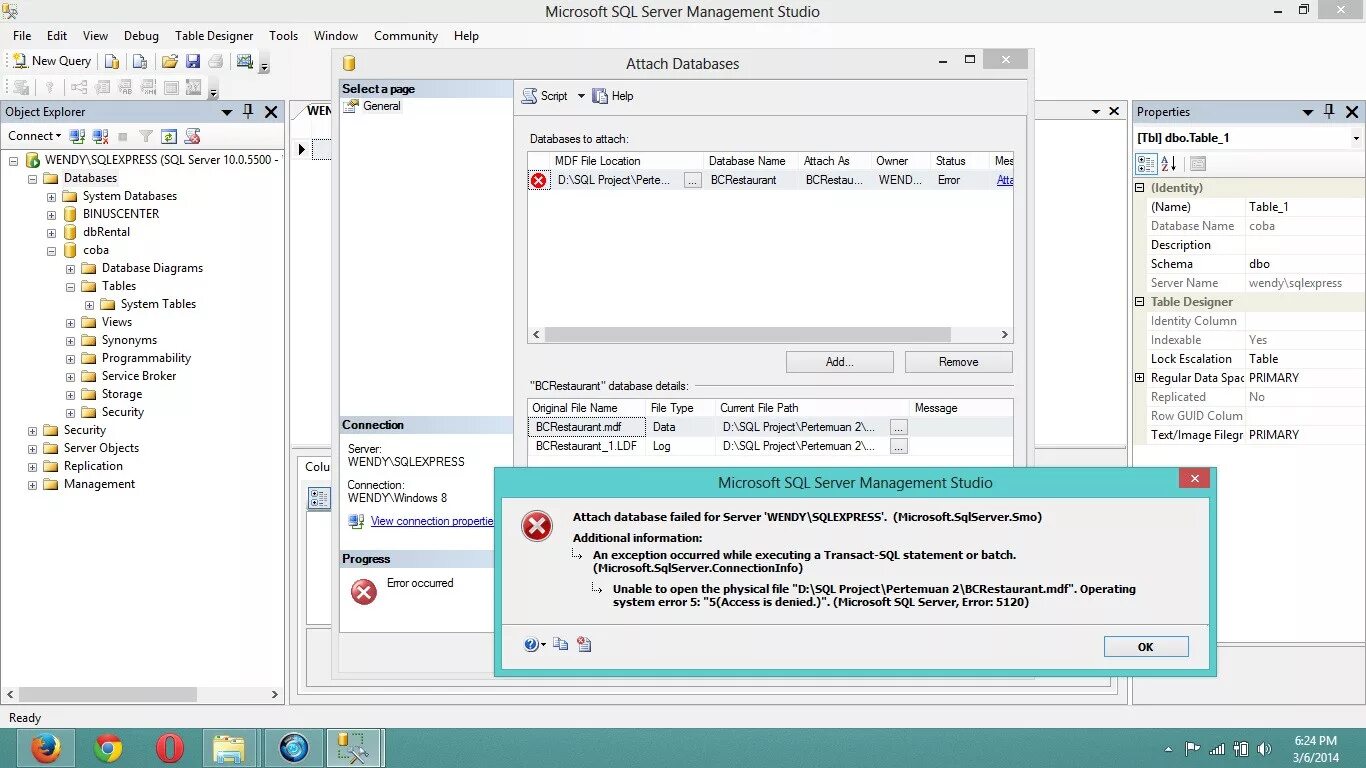The height and width of the screenshot is (768, 1366).
Task: Click browse button for BCRestaurant_1.LDF path
Action: (899, 446)
